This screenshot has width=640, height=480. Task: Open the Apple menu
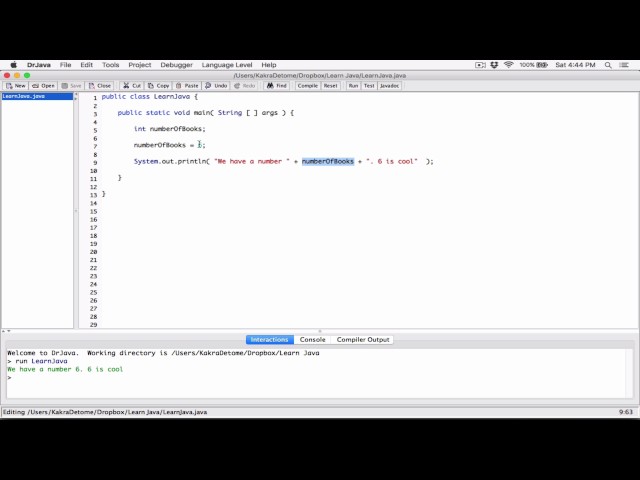[13, 65]
